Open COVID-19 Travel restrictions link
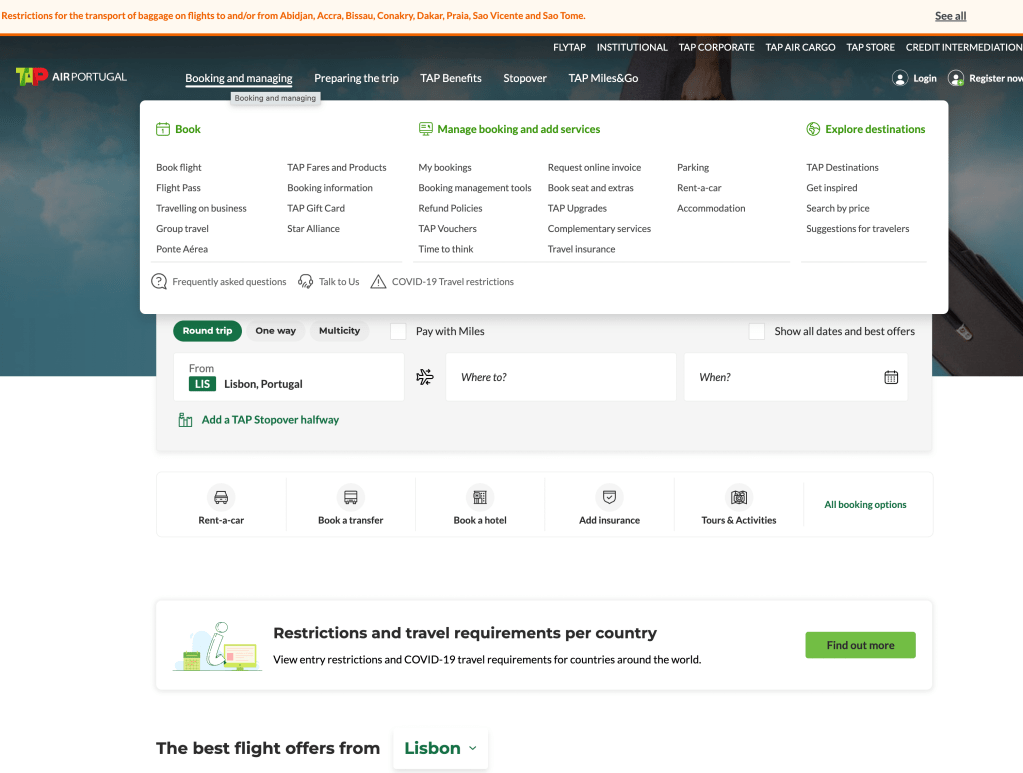The height and width of the screenshot is (773, 1023). [x=452, y=282]
